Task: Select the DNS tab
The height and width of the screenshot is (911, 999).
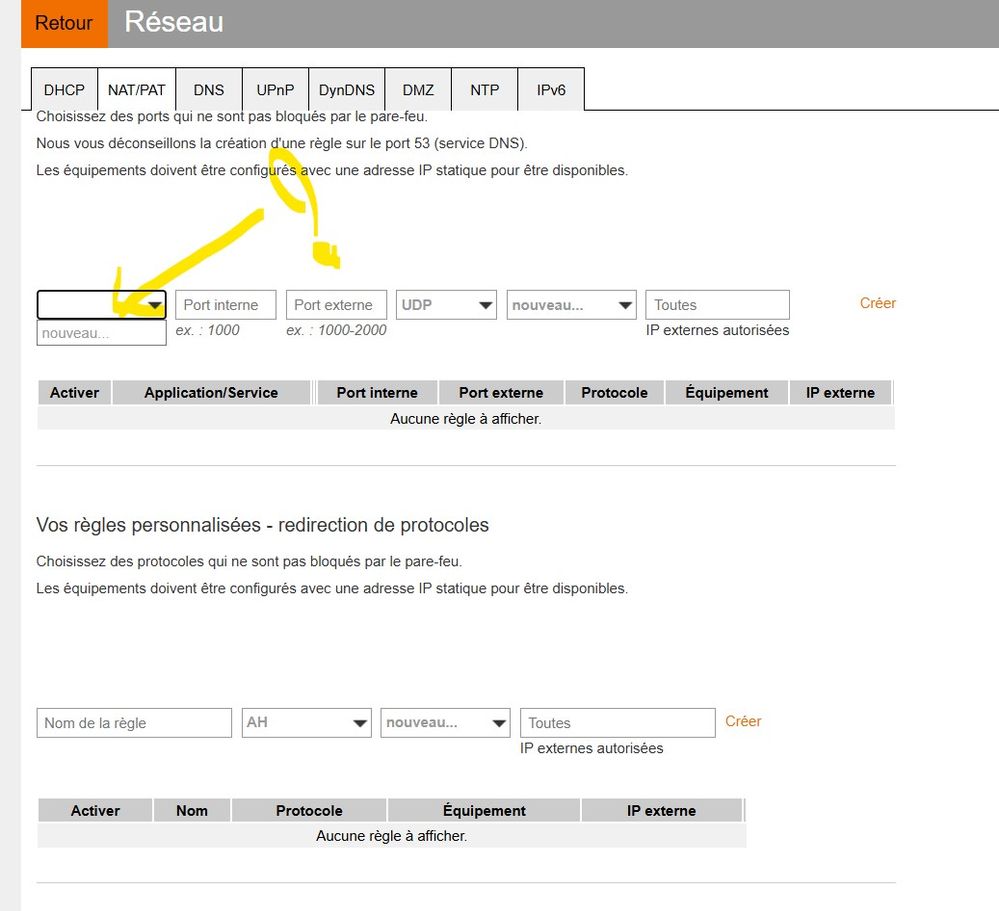Action: [x=209, y=90]
